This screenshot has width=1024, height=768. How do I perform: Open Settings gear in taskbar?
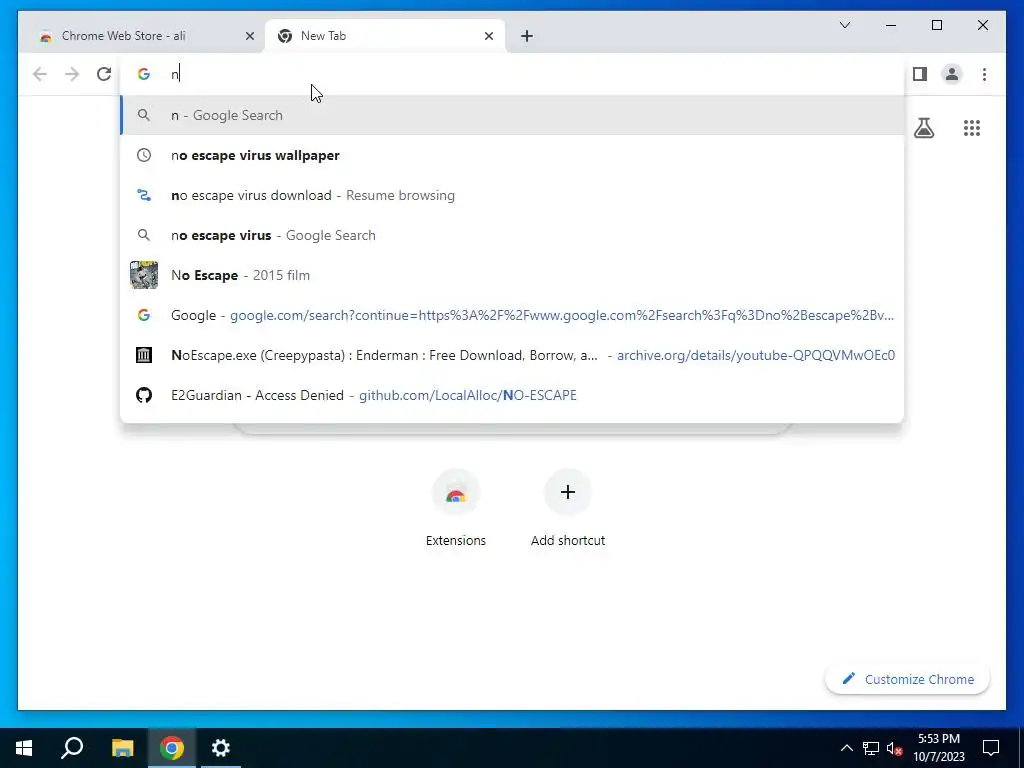(x=221, y=748)
